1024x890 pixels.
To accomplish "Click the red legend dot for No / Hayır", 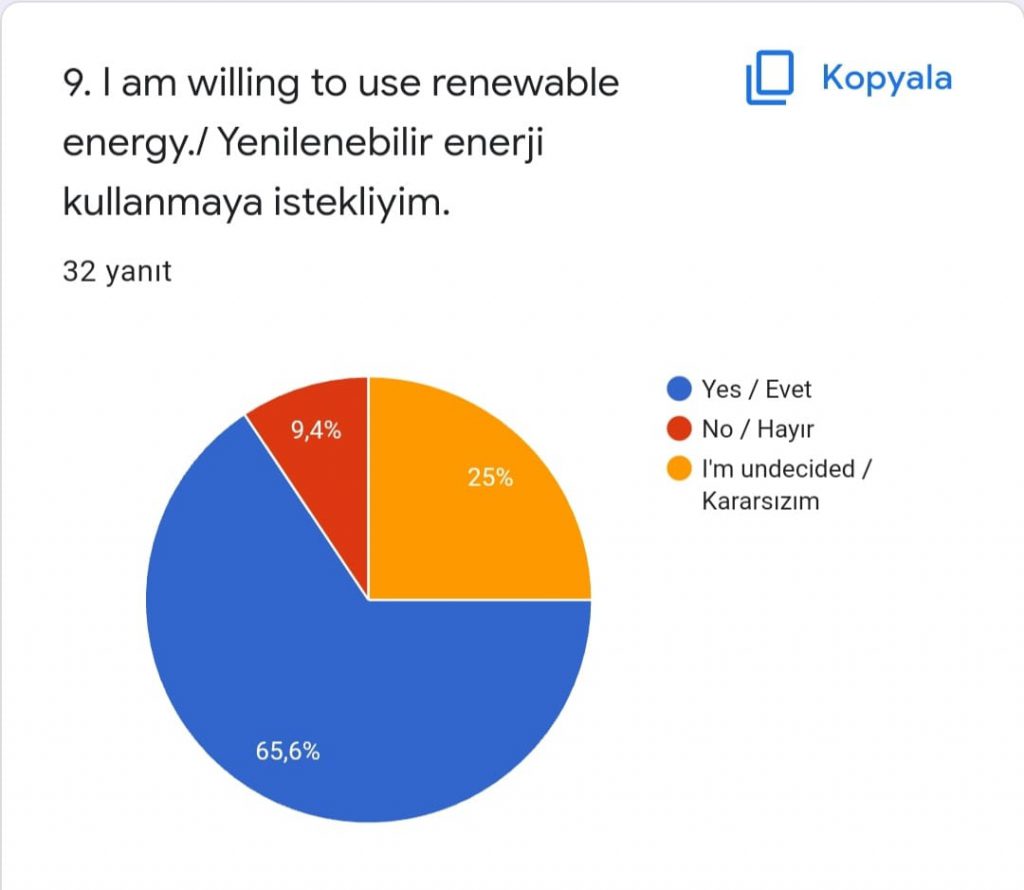I will pos(680,429).
